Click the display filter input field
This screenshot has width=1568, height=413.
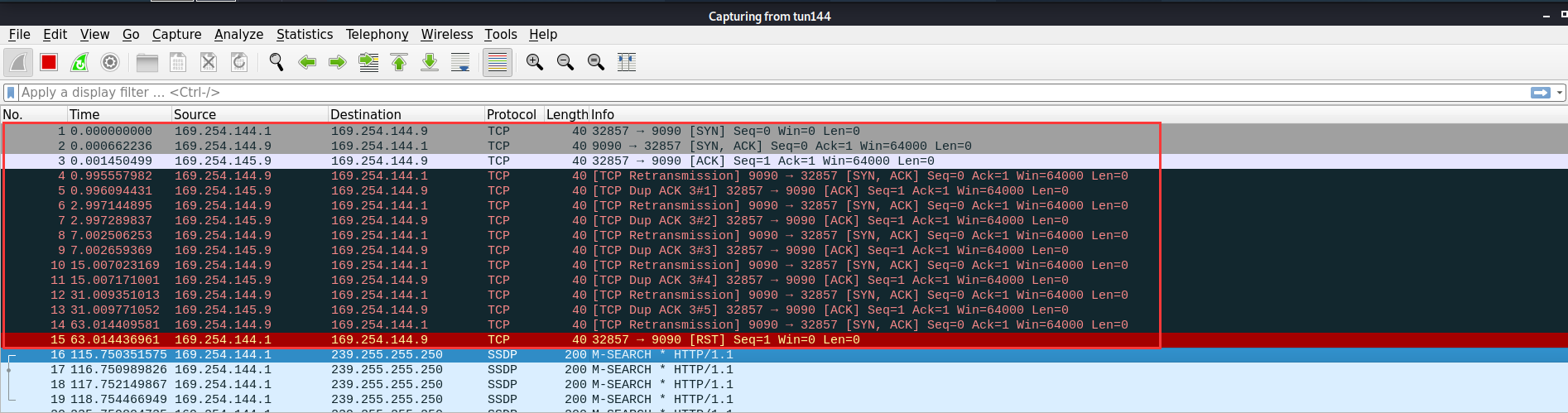point(745,93)
